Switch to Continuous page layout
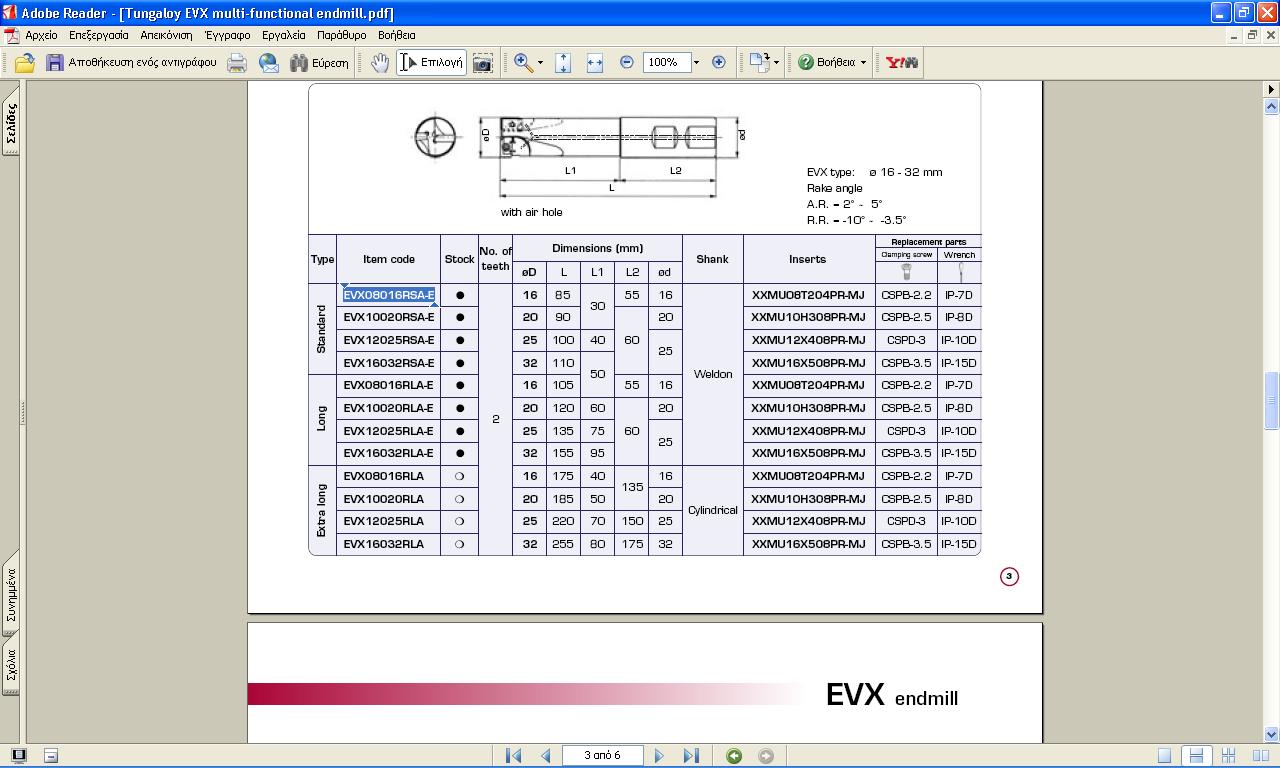 (1196, 756)
